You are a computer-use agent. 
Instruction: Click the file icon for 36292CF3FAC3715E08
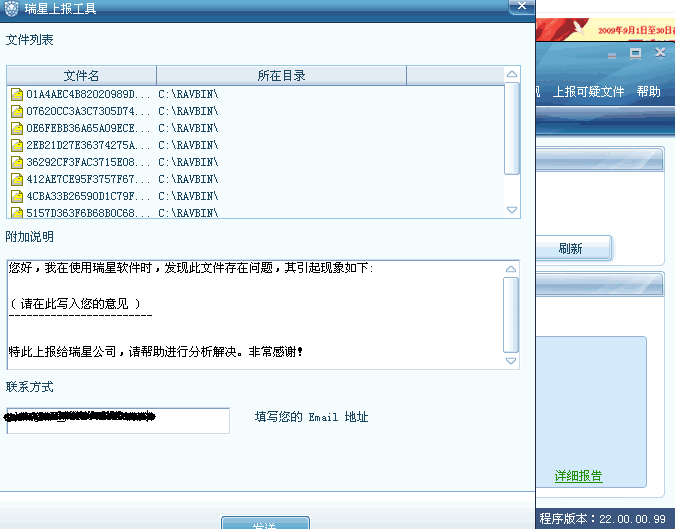pyautogui.click(x=17, y=162)
